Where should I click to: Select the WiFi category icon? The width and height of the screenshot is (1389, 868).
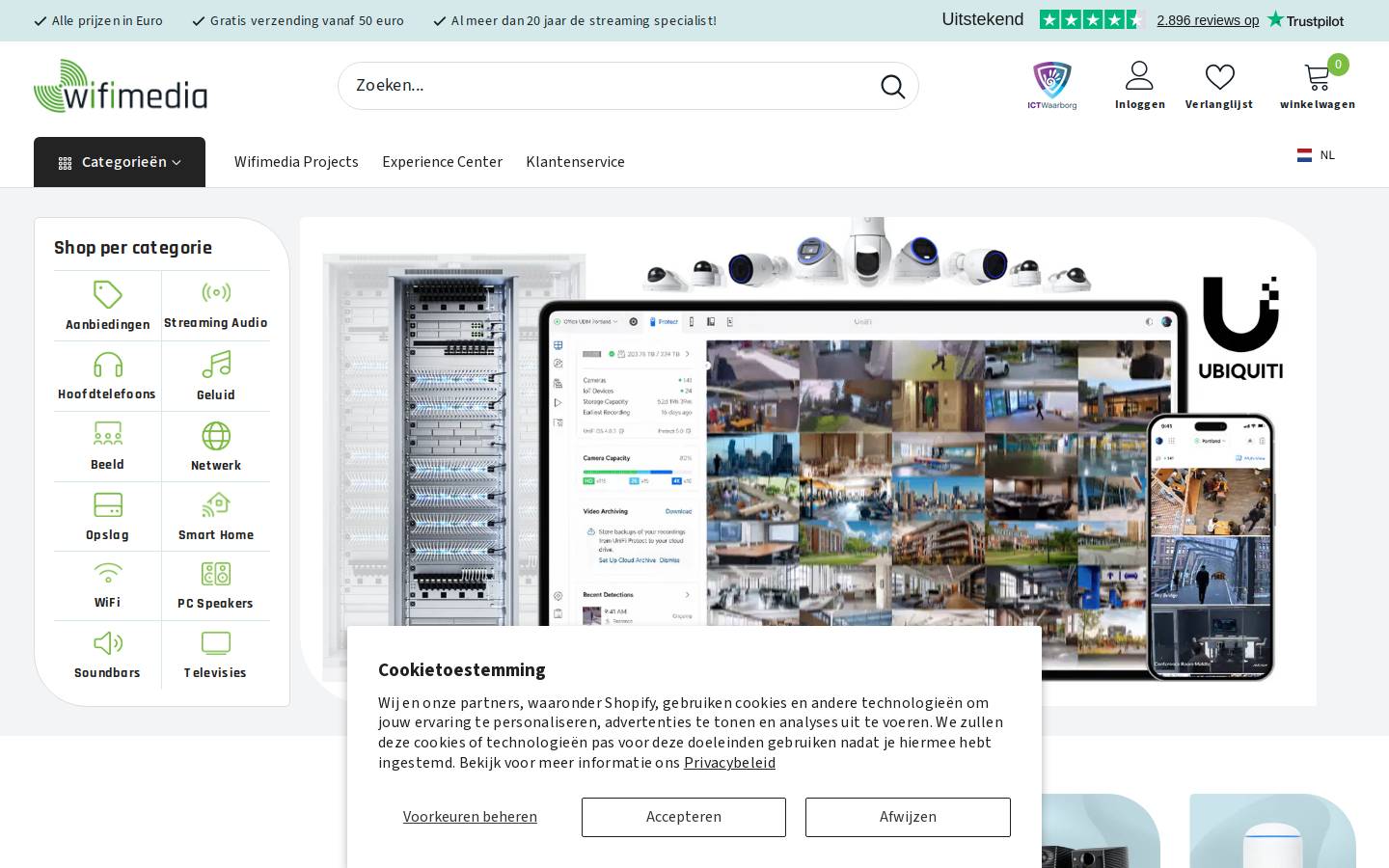(x=108, y=573)
